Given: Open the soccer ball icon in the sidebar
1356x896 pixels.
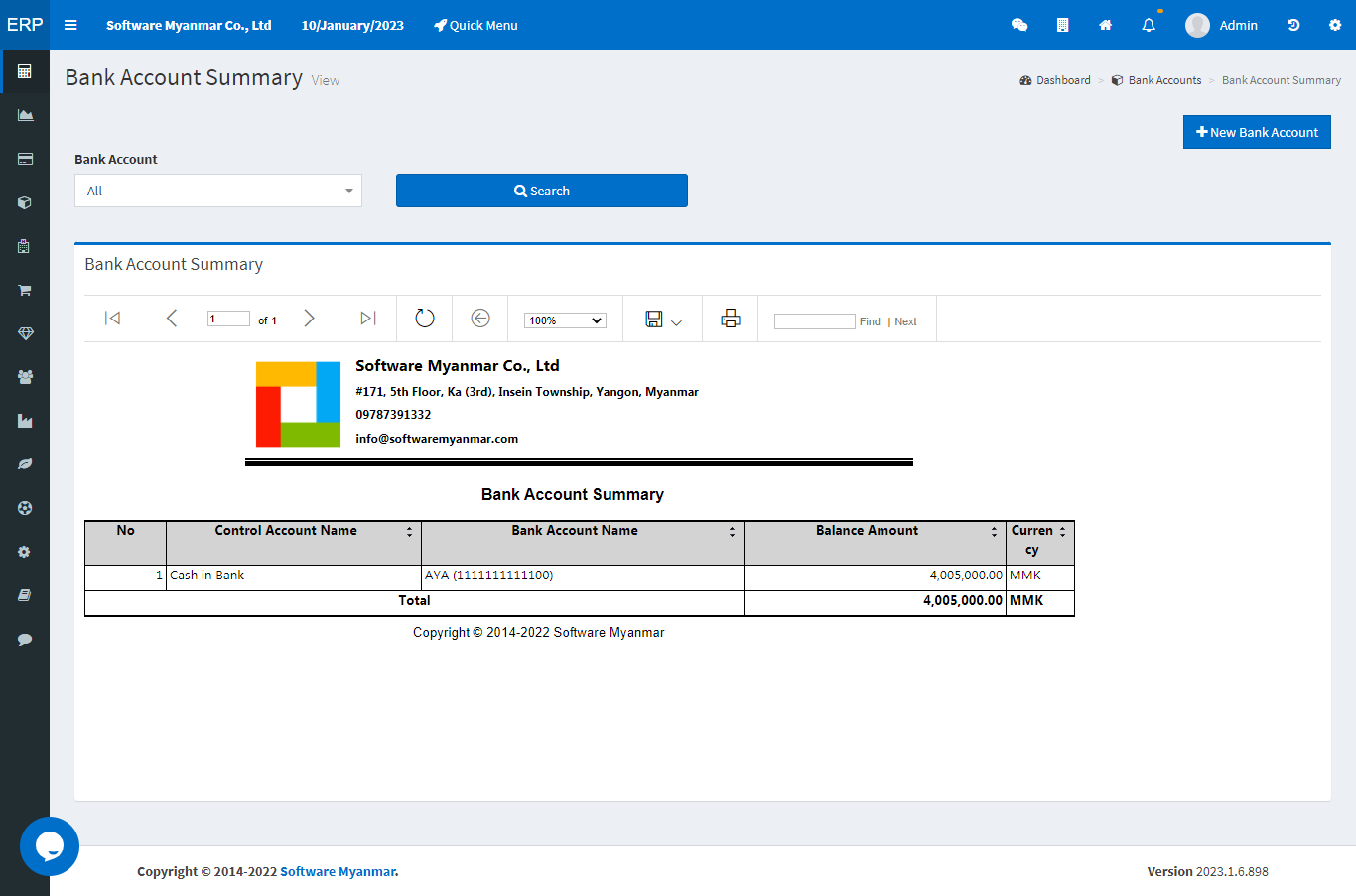Looking at the screenshot, I should [25, 508].
